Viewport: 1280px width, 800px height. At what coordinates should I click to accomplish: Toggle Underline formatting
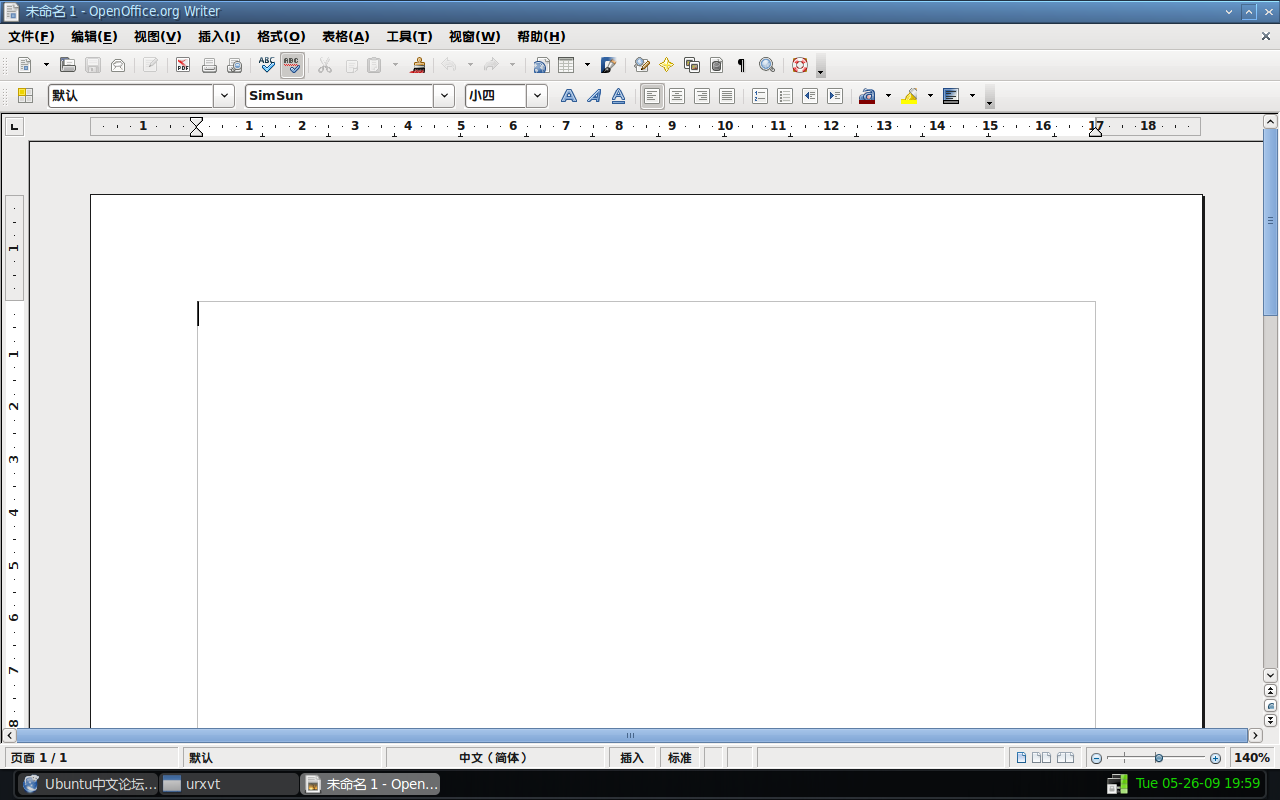click(618, 96)
